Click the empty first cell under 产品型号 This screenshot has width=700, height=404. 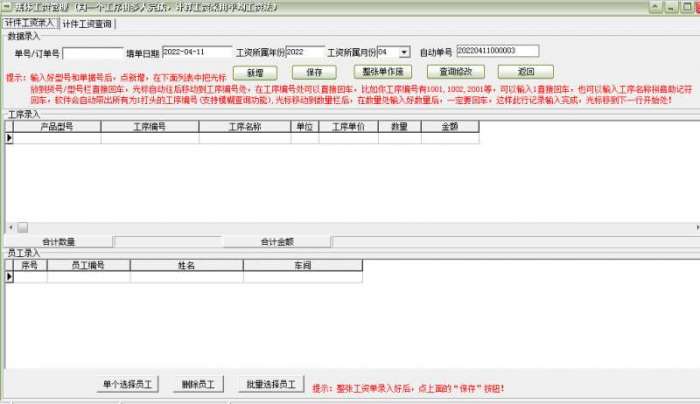[x=57, y=138]
